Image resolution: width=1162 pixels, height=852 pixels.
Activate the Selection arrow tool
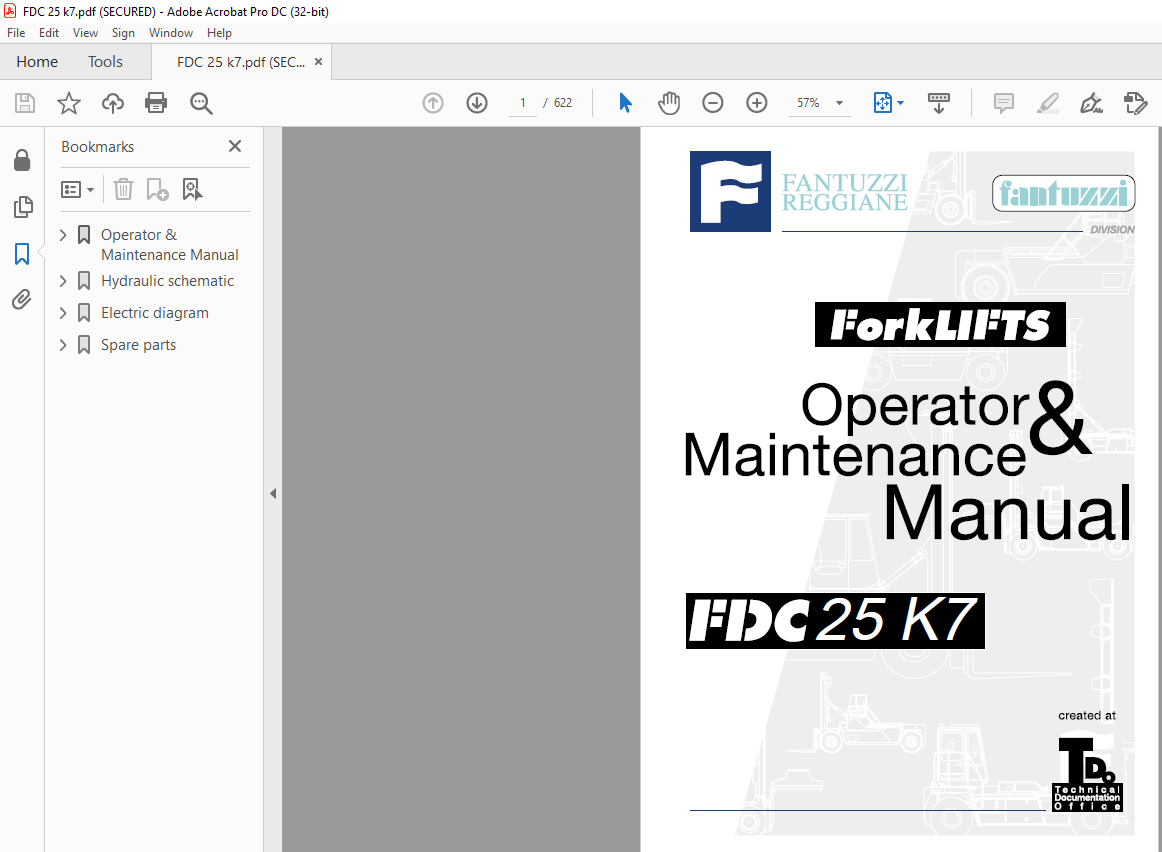pyautogui.click(x=625, y=103)
